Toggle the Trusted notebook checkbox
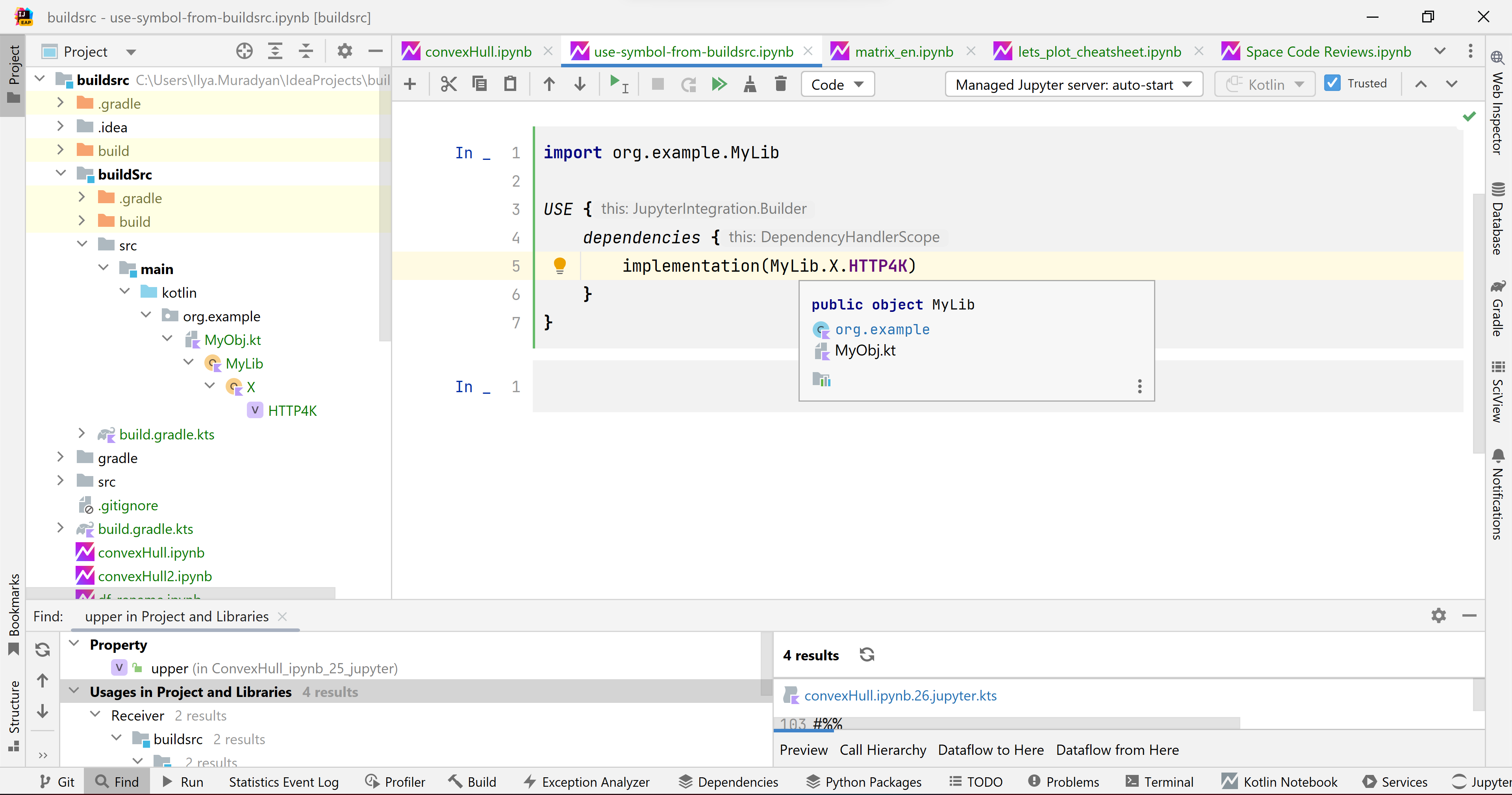The image size is (1512, 795). coord(1332,83)
